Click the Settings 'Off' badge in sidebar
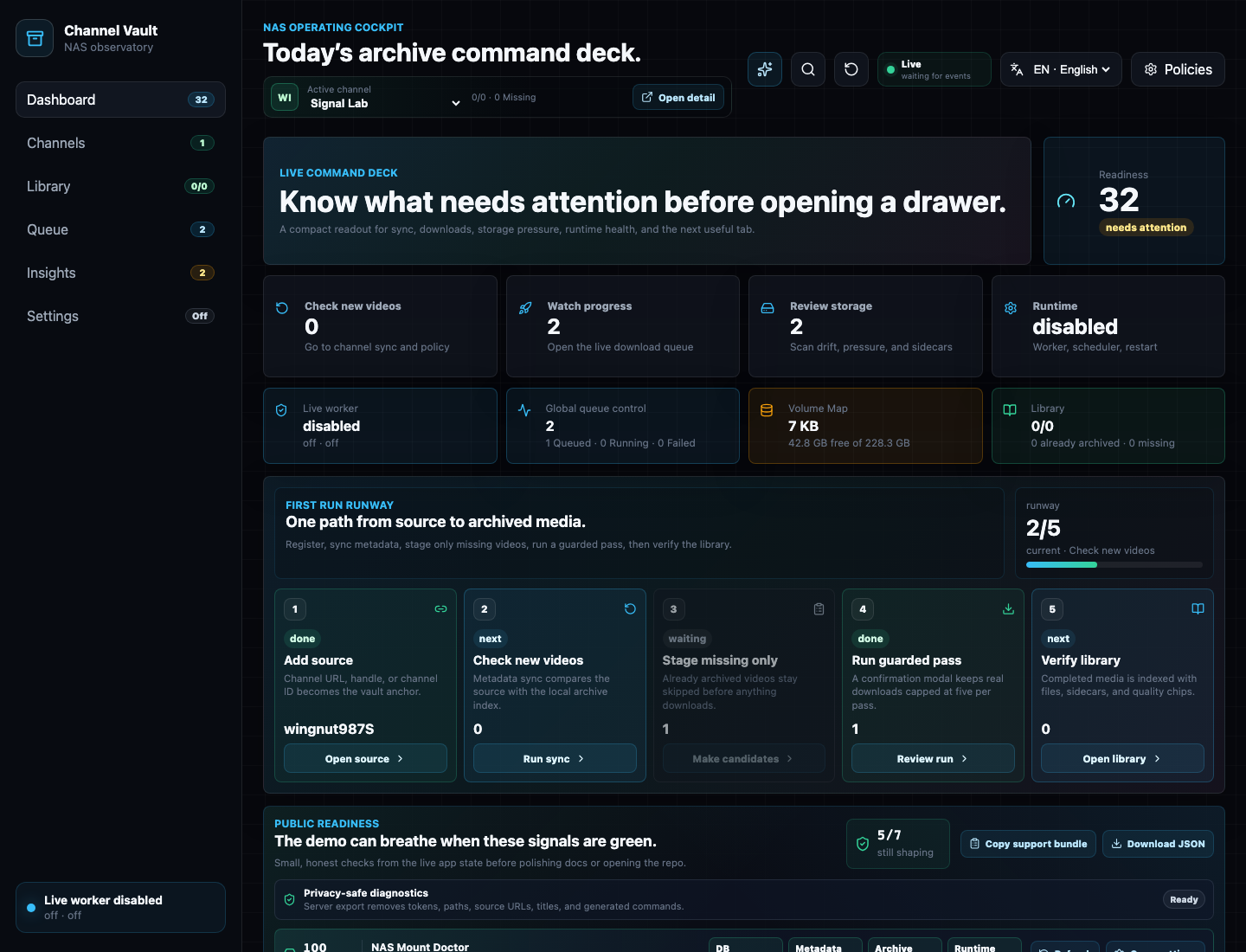The height and width of the screenshot is (952, 1246). (x=200, y=316)
